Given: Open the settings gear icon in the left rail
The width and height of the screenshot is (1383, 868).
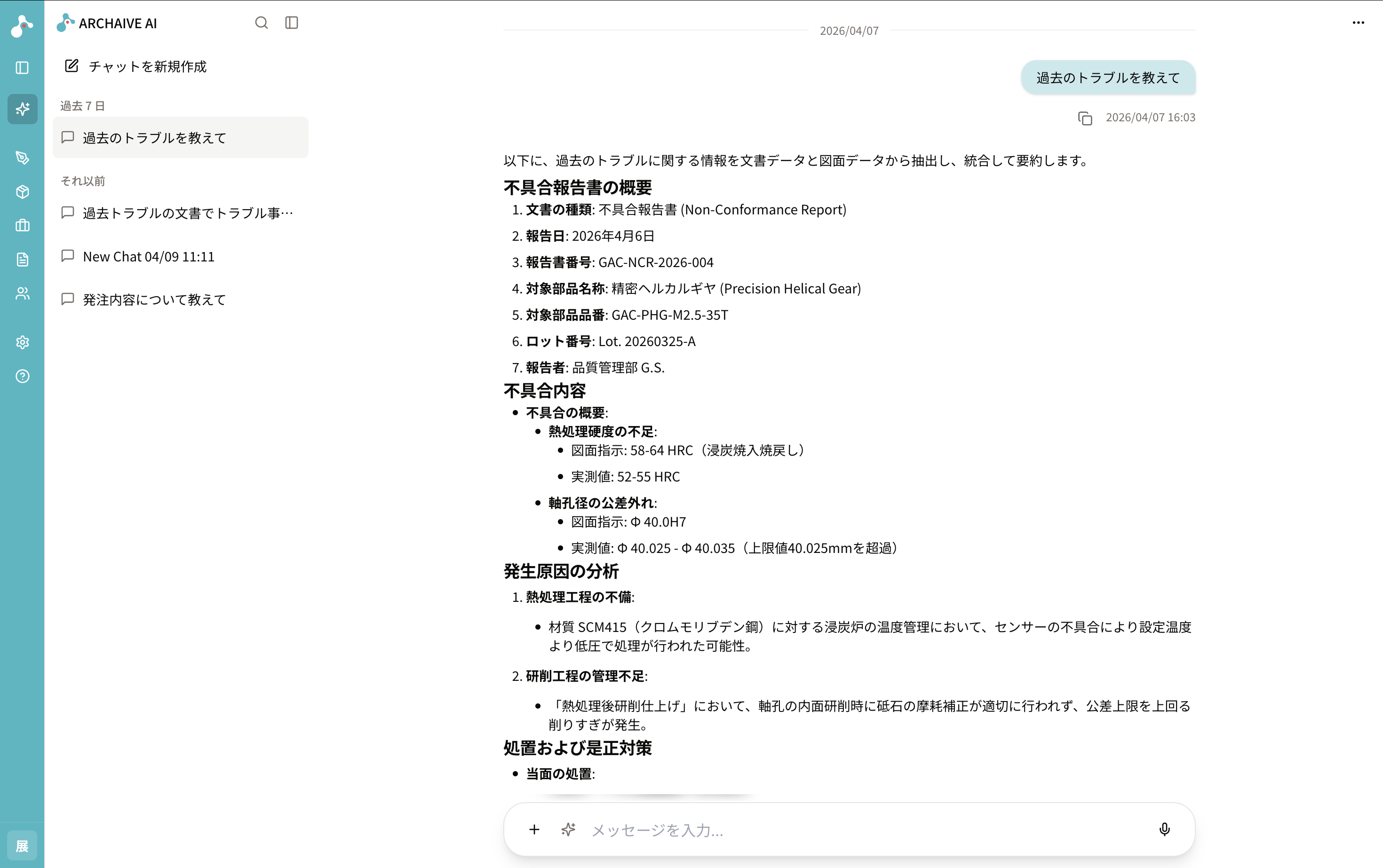Looking at the screenshot, I should pyautogui.click(x=23, y=342).
